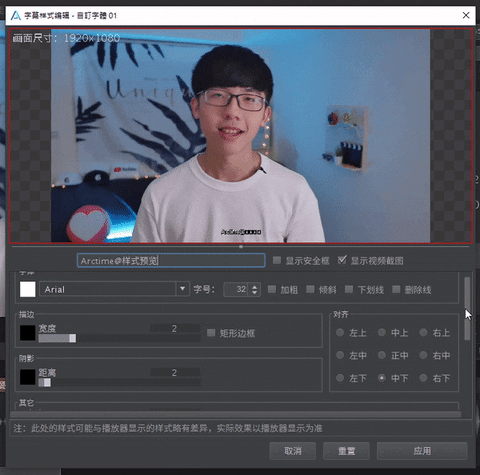The width and height of the screenshot is (480, 475).
Task: Increase font size with up arrow
Action: (x=255, y=286)
